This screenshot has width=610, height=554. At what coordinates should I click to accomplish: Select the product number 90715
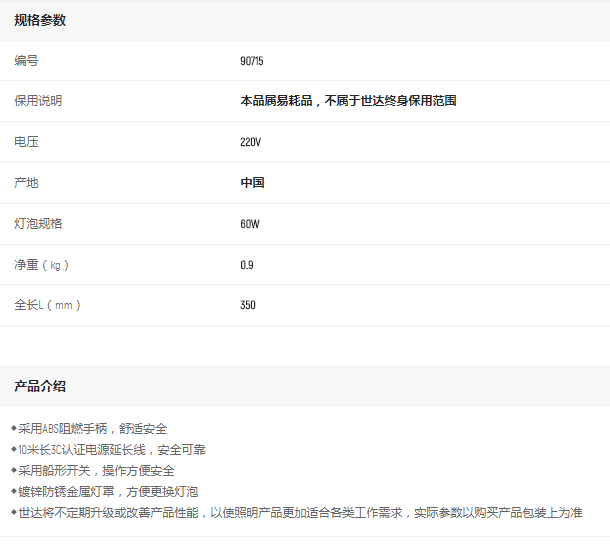[x=252, y=61]
